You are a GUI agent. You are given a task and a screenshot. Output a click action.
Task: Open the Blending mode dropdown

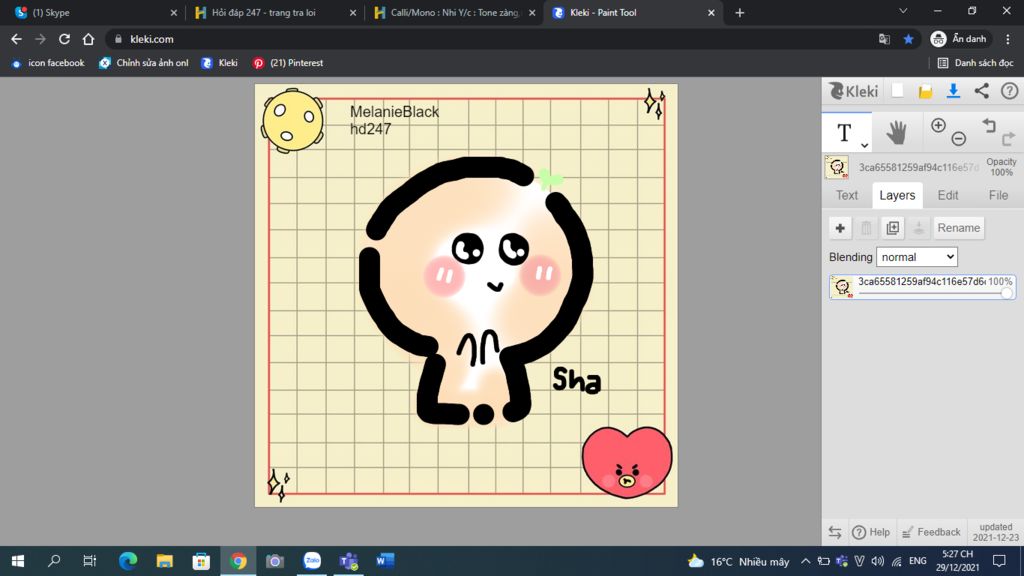pyautogui.click(x=917, y=257)
